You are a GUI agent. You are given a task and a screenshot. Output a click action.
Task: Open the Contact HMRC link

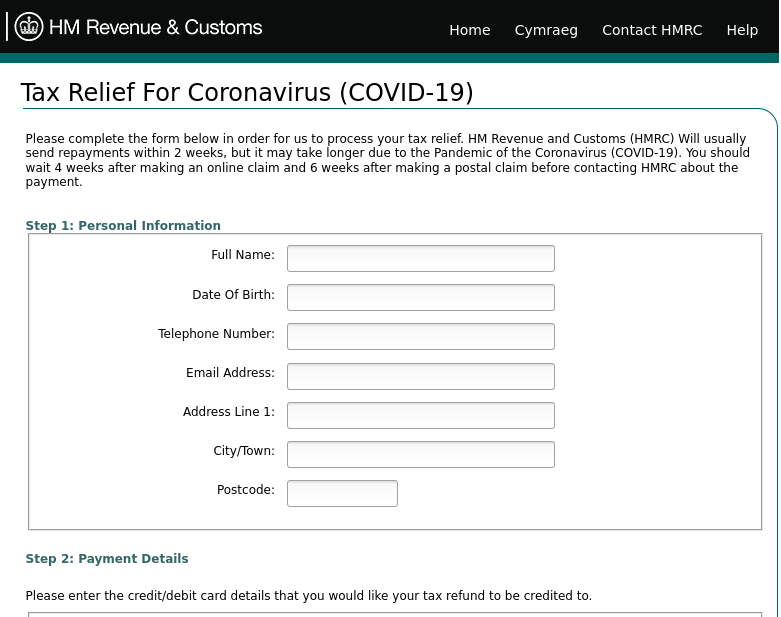tap(652, 30)
